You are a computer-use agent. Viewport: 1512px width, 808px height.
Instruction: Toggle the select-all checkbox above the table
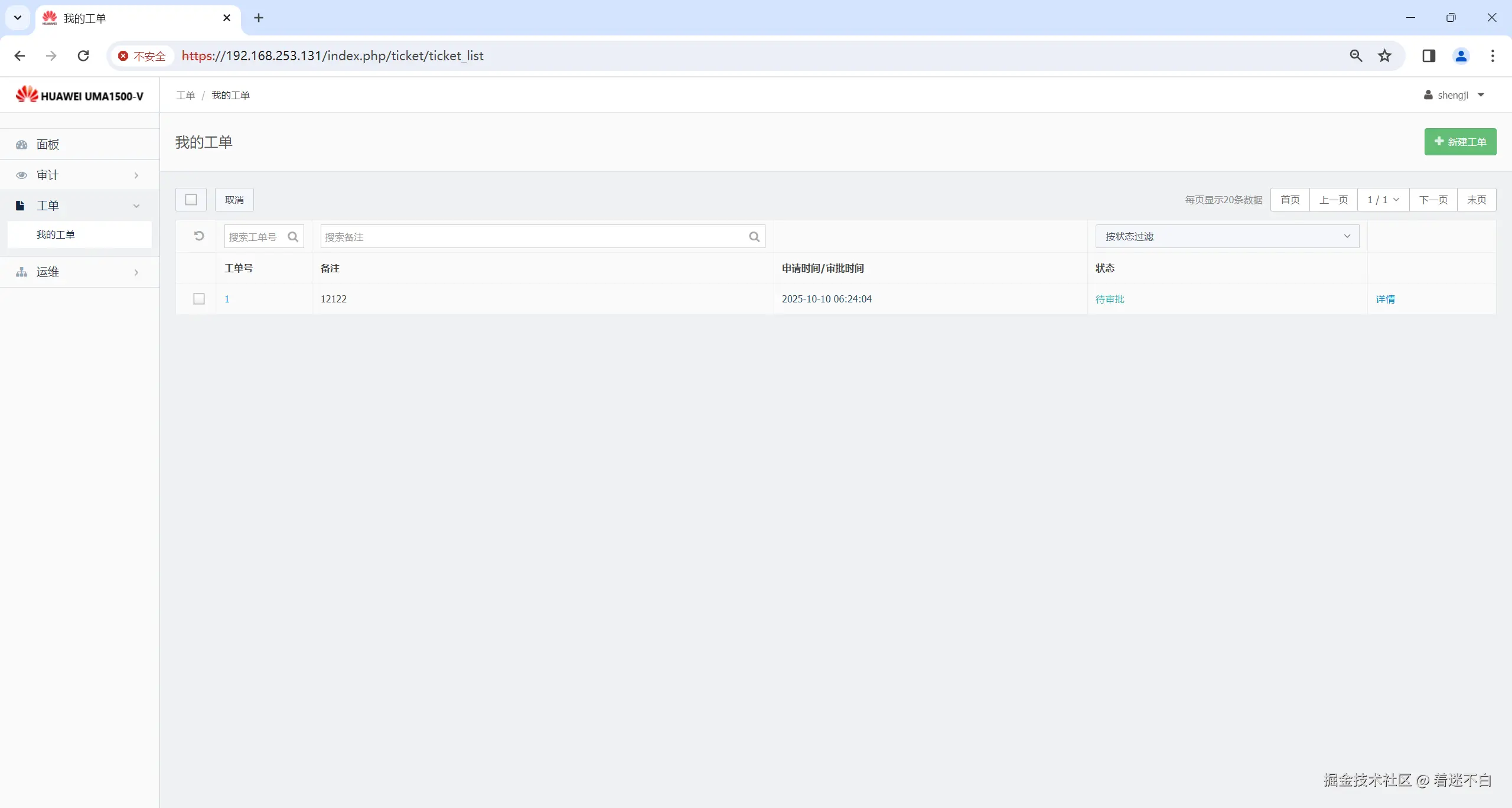(191, 200)
